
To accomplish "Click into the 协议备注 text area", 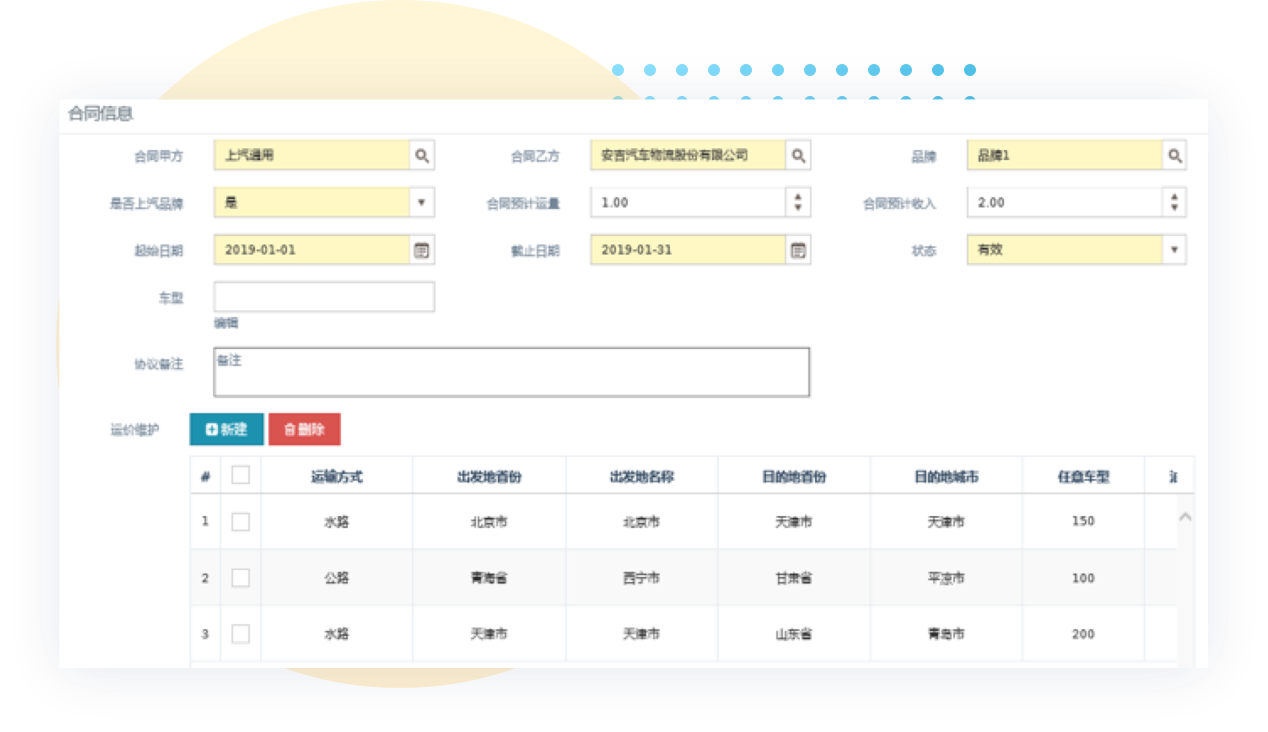I will pos(511,372).
